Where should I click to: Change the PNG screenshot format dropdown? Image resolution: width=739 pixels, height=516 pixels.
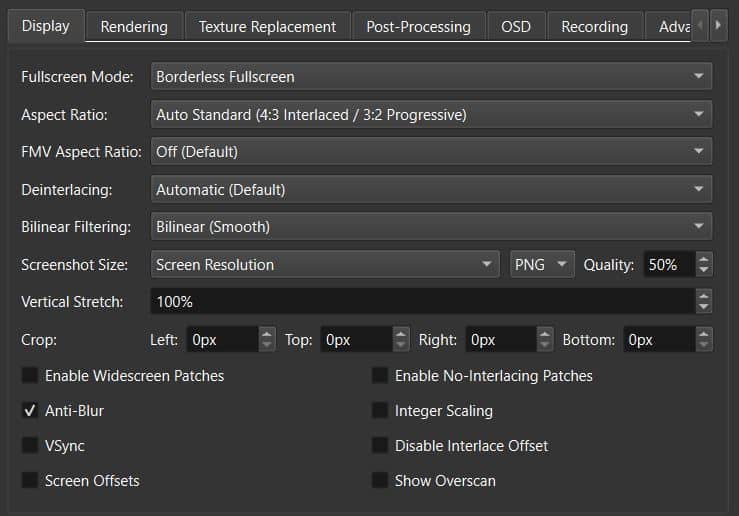coord(542,264)
